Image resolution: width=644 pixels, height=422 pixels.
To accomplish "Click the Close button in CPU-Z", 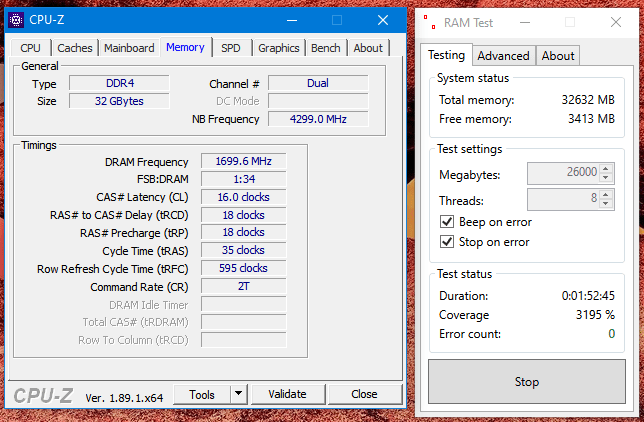I will [364, 394].
